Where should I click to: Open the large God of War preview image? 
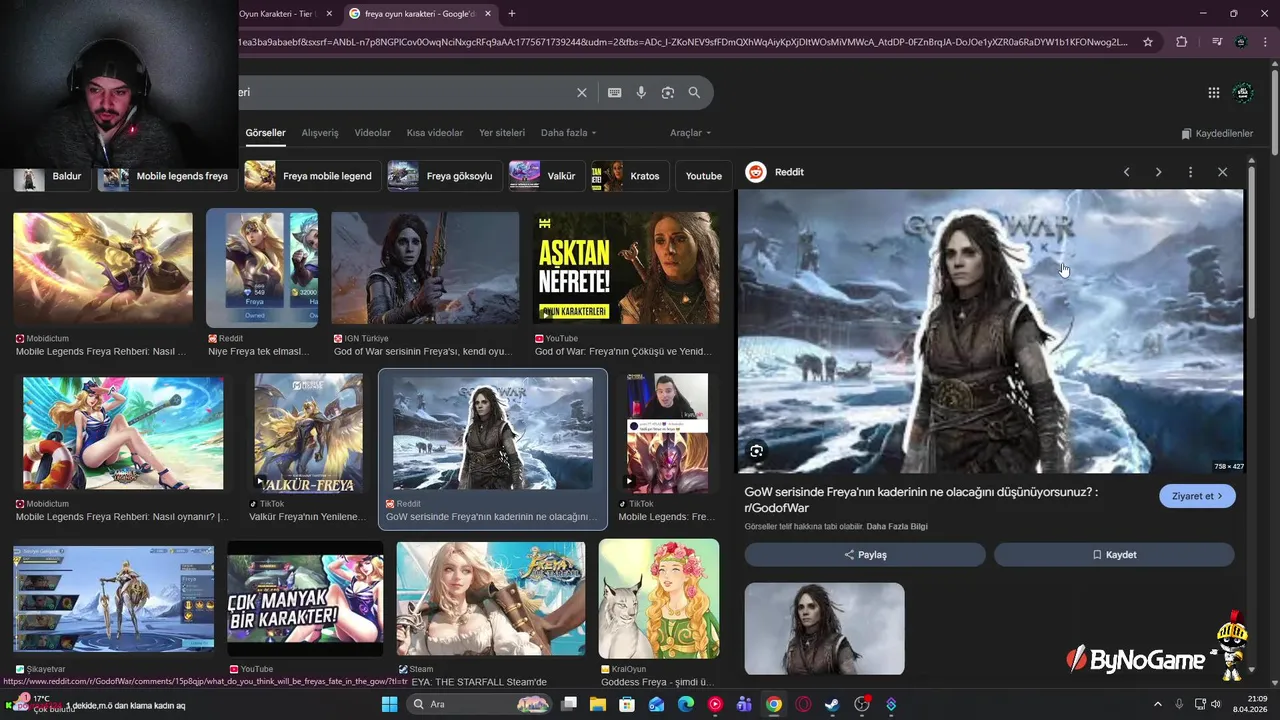click(x=990, y=331)
